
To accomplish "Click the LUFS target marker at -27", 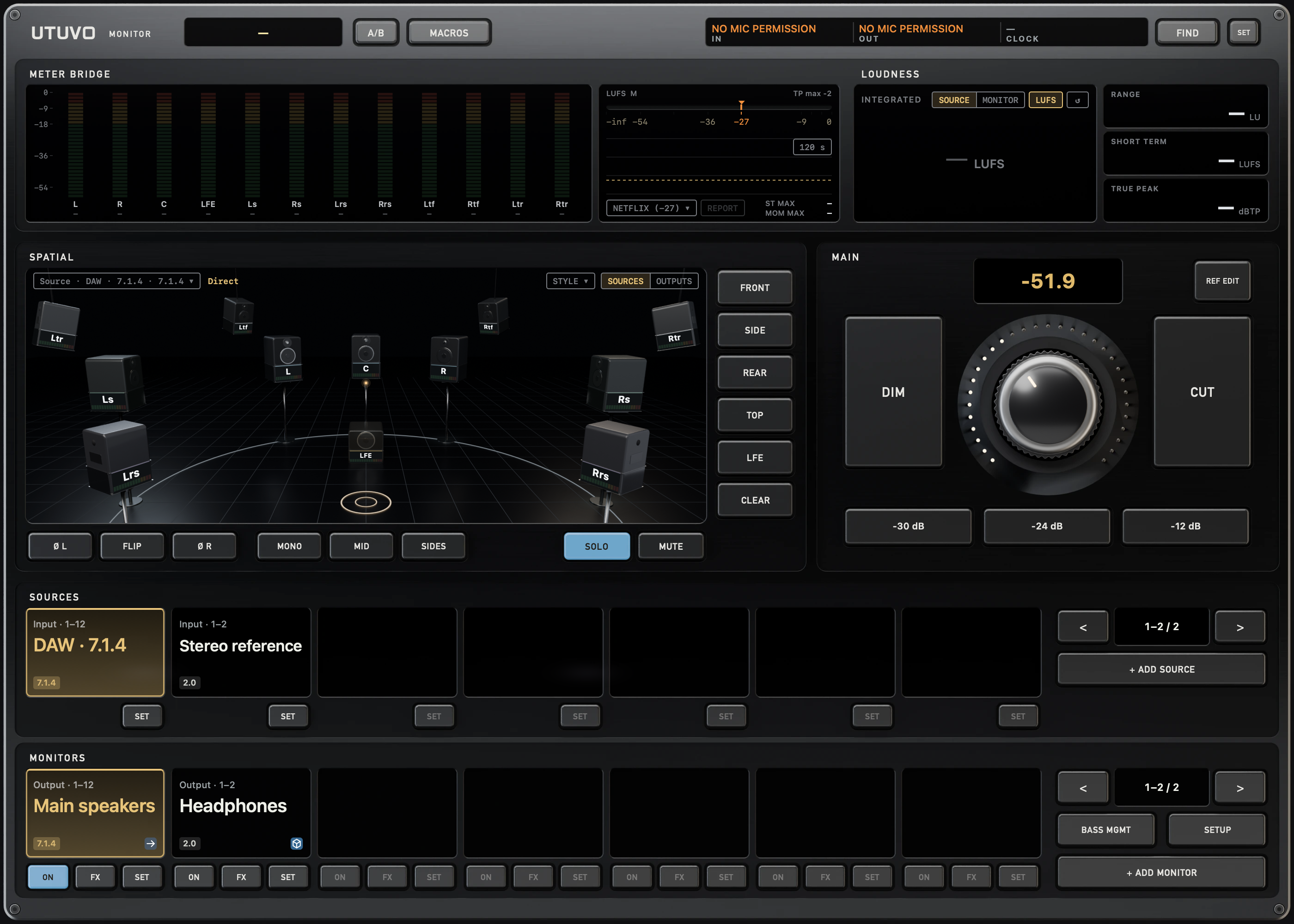I will tap(741, 106).
